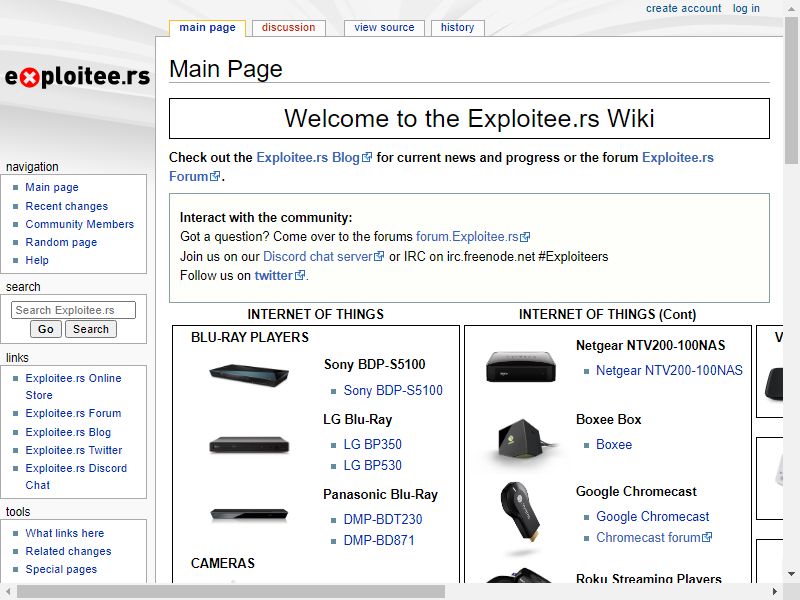
Task: Open the Boxee link
Action: [614, 444]
